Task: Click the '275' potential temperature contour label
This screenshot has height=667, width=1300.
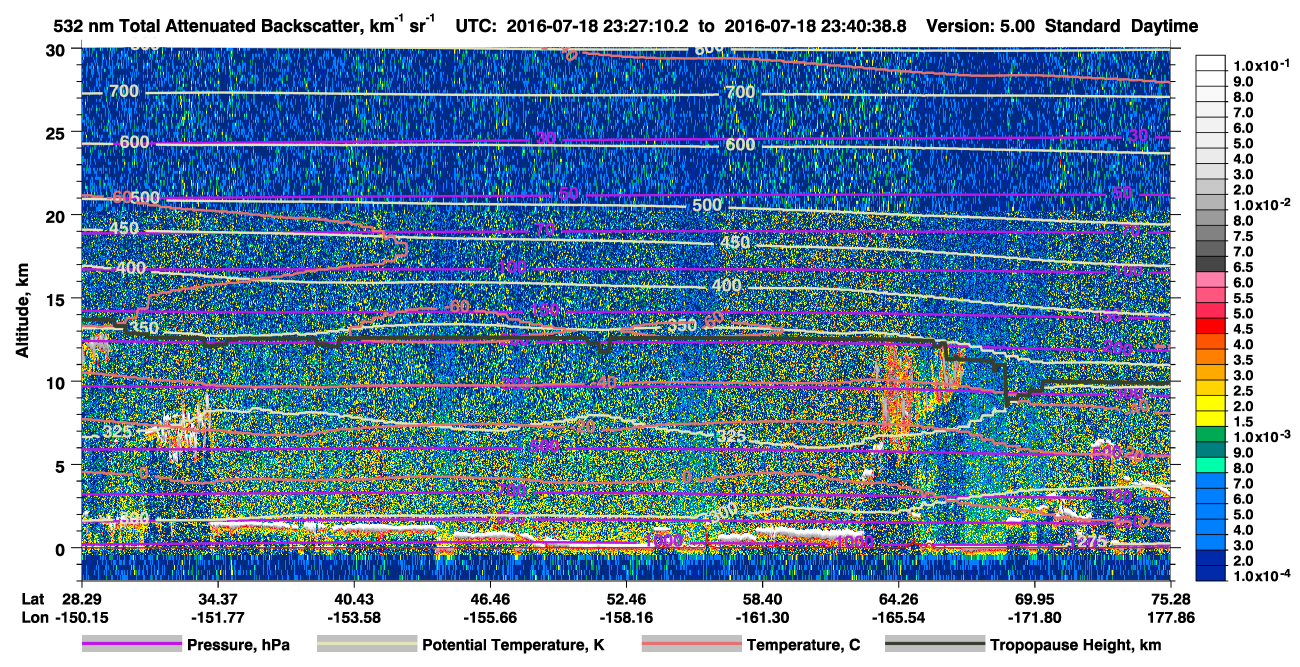Action: click(x=1091, y=542)
